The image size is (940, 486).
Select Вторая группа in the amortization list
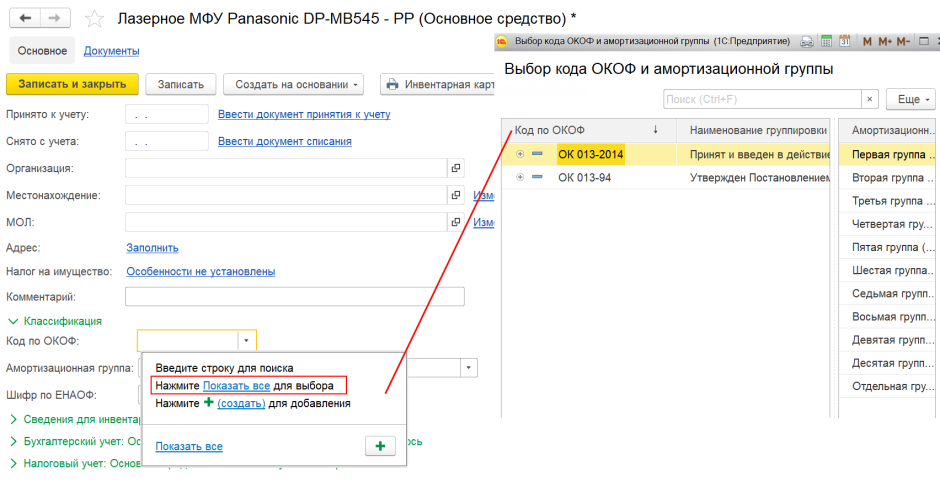click(x=888, y=177)
